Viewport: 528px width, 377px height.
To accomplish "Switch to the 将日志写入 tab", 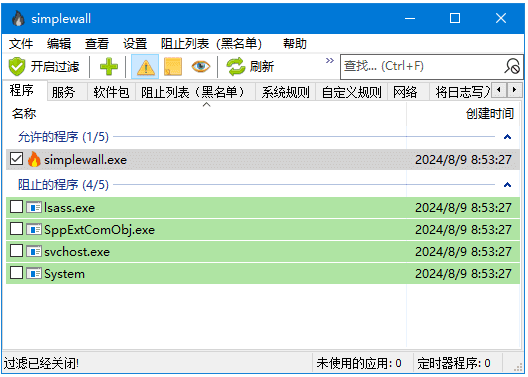I will pos(461,92).
